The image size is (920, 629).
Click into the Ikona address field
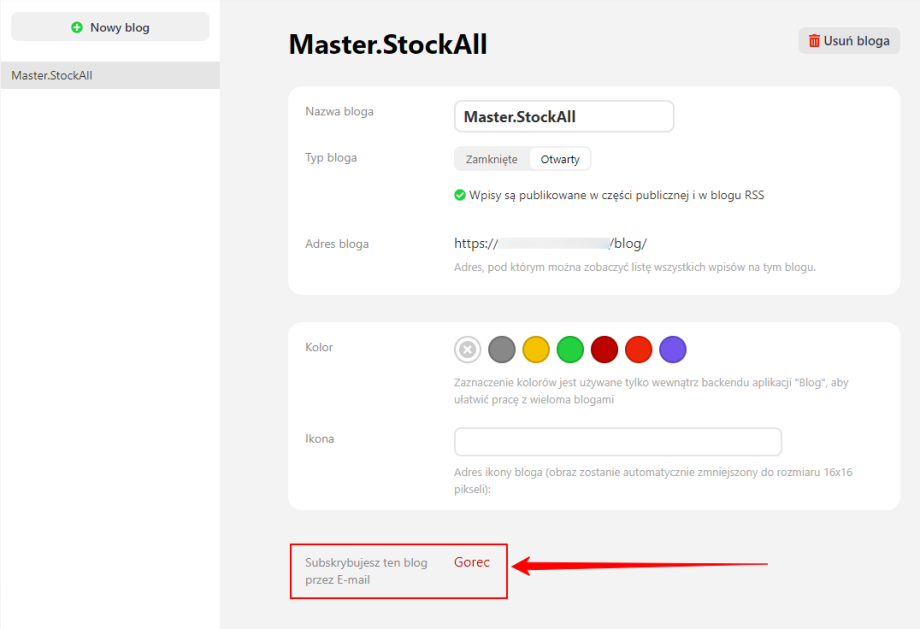point(618,442)
